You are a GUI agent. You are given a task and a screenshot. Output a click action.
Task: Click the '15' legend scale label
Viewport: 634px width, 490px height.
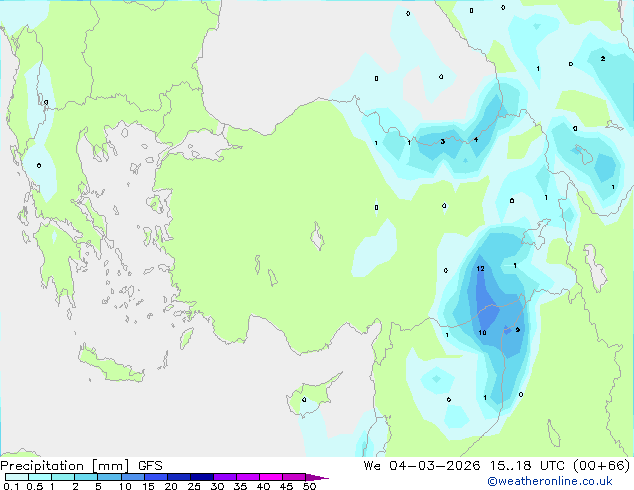tap(148, 486)
